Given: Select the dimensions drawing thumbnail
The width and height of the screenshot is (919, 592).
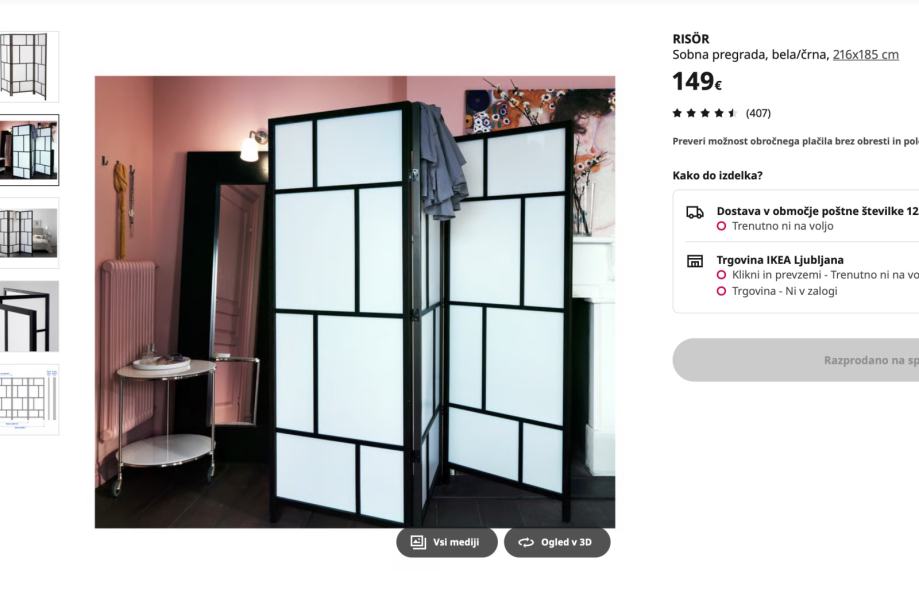Looking at the screenshot, I should pyautogui.click(x=29, y=400).
